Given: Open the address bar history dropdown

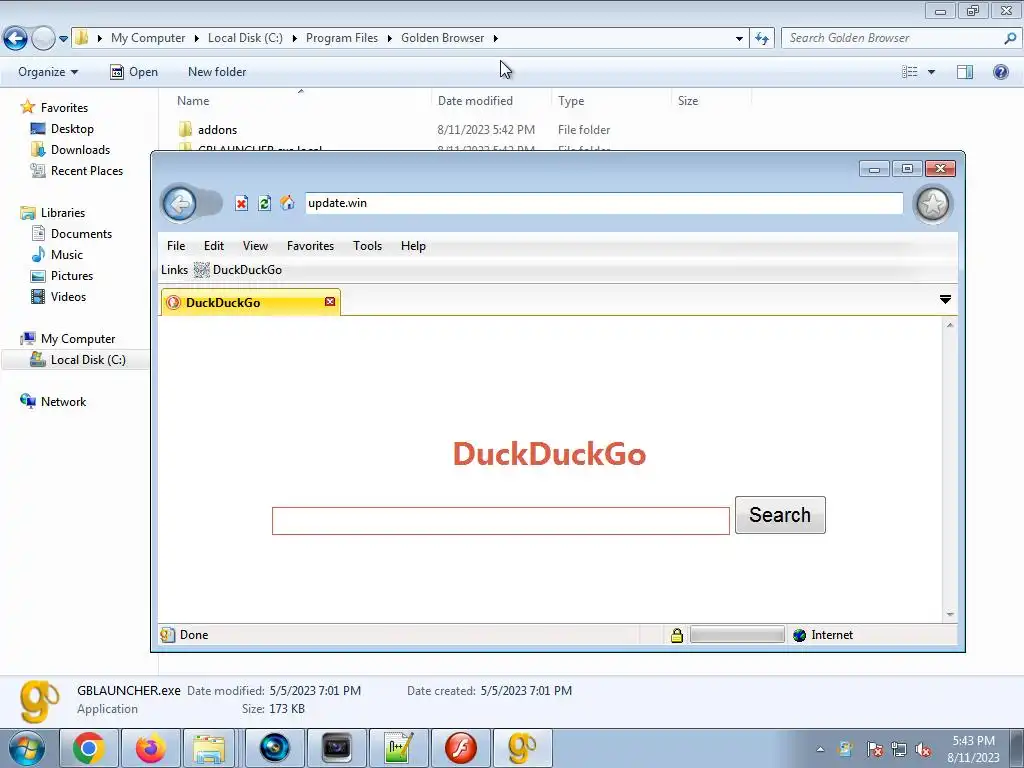Looking at the screenshot, I should point(739,39).
